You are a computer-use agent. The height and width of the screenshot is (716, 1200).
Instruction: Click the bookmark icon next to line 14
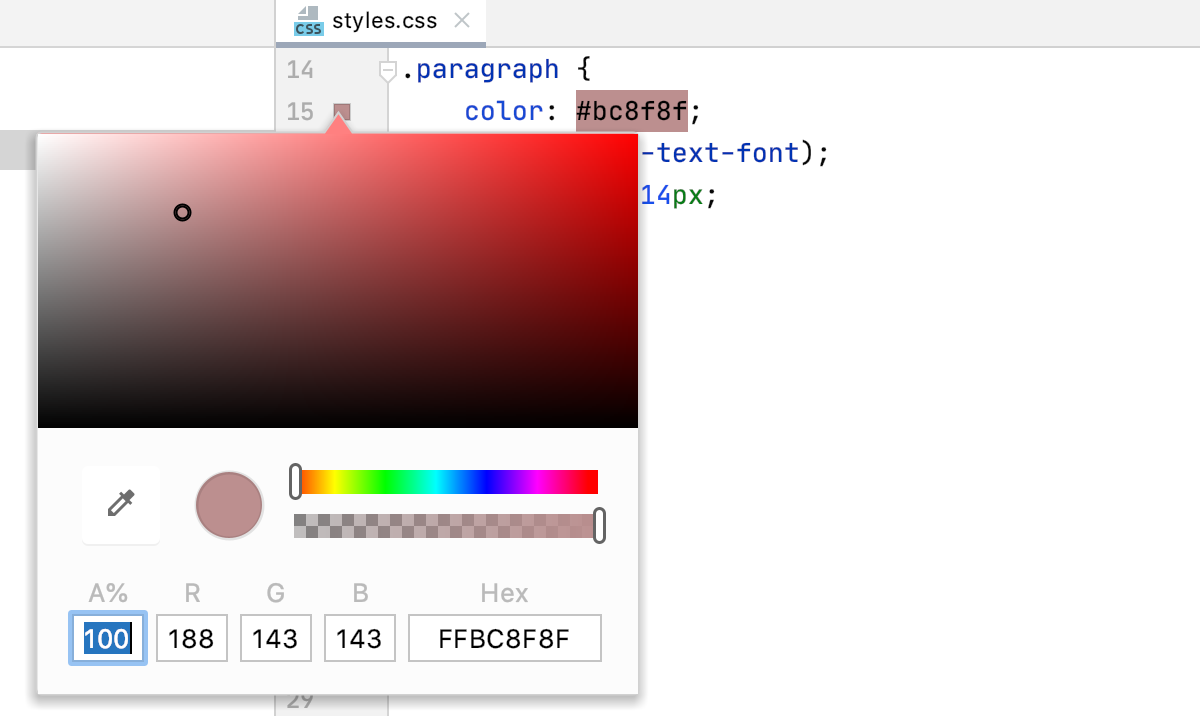pyautogui.click(x=389, y=68)
